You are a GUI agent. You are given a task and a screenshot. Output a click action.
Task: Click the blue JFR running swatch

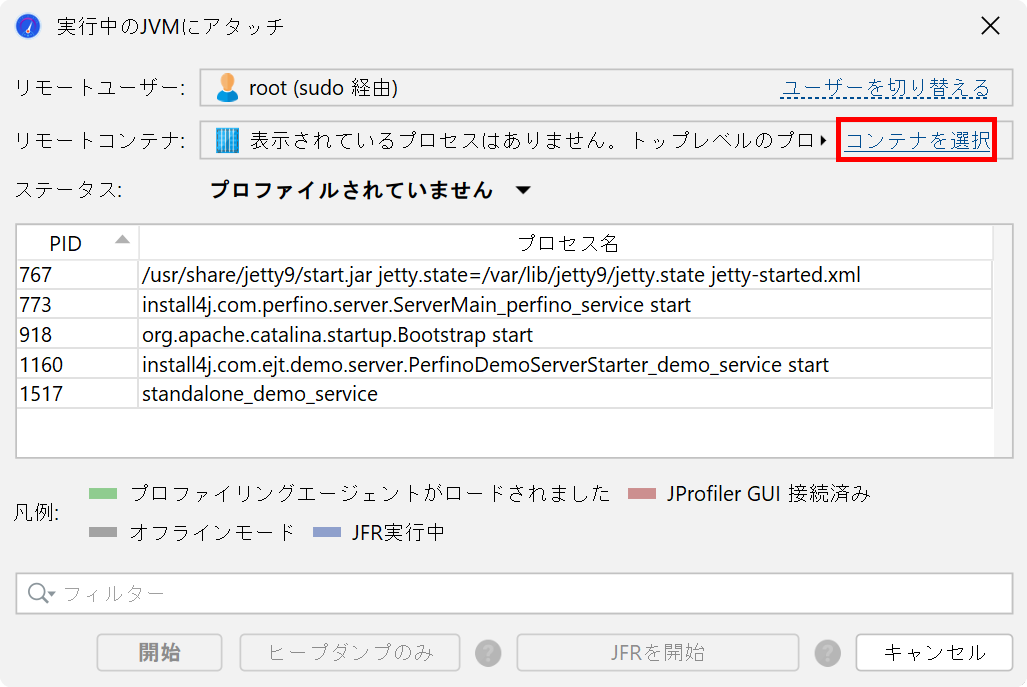coord(327,532)
